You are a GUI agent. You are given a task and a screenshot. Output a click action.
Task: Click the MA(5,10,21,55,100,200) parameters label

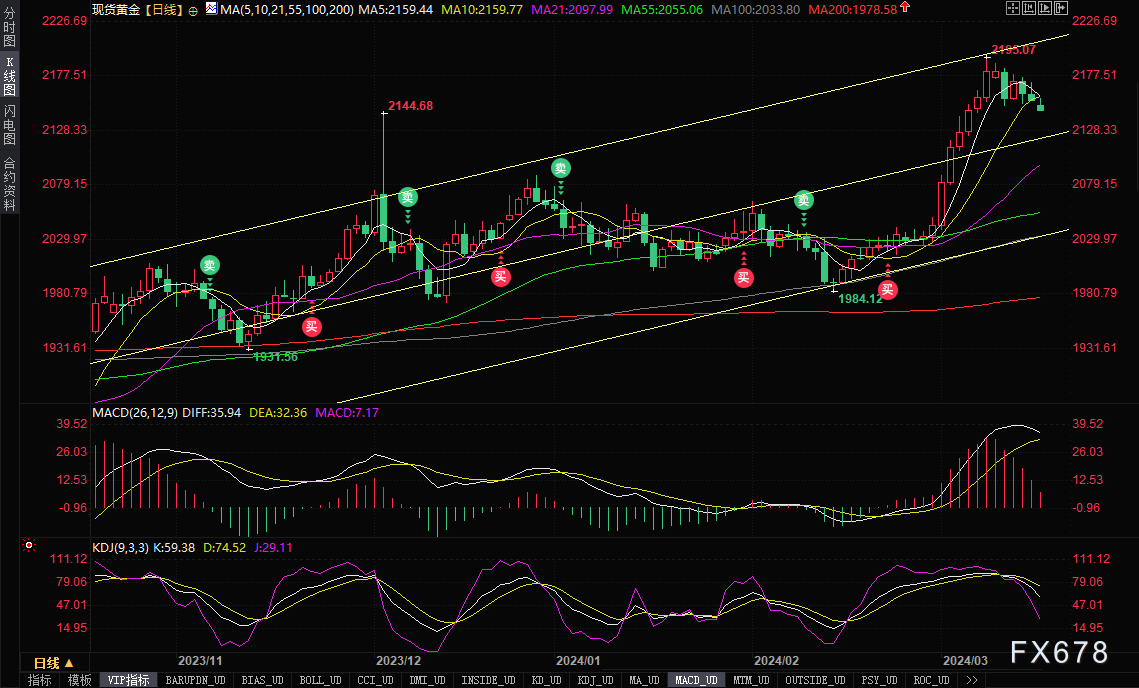click(287, 9)
